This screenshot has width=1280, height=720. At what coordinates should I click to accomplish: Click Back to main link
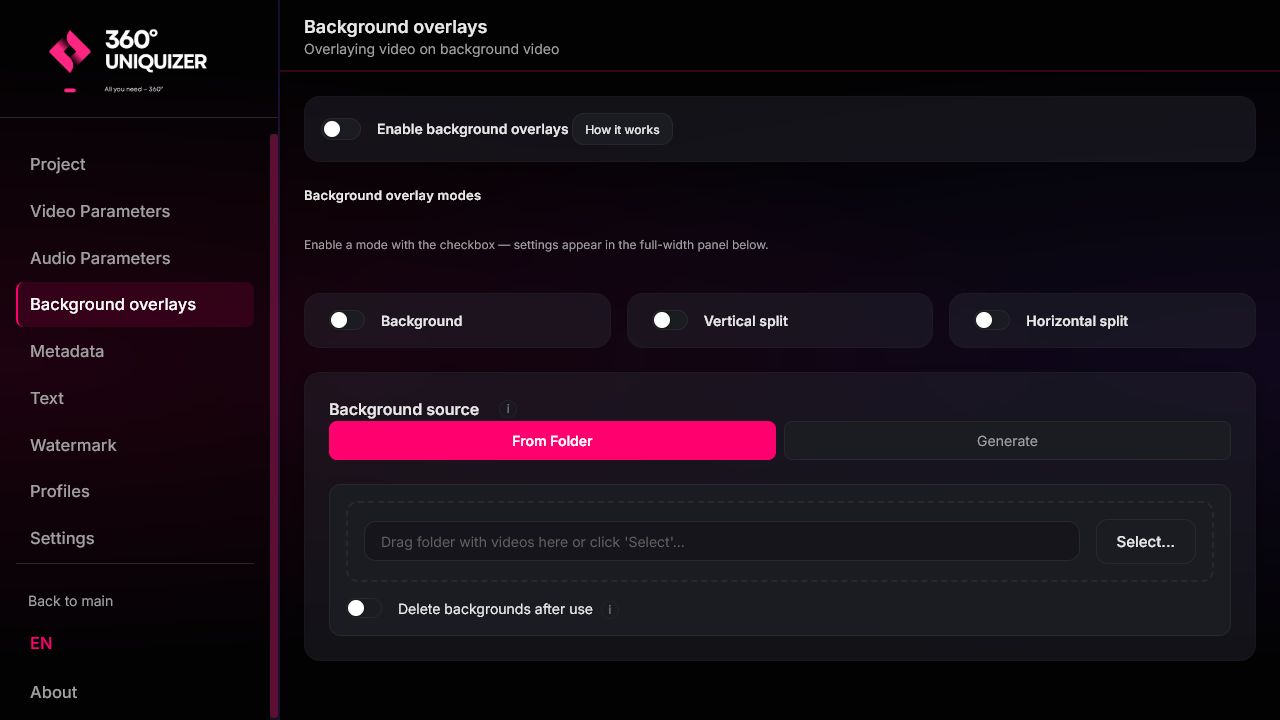(70, 601)
